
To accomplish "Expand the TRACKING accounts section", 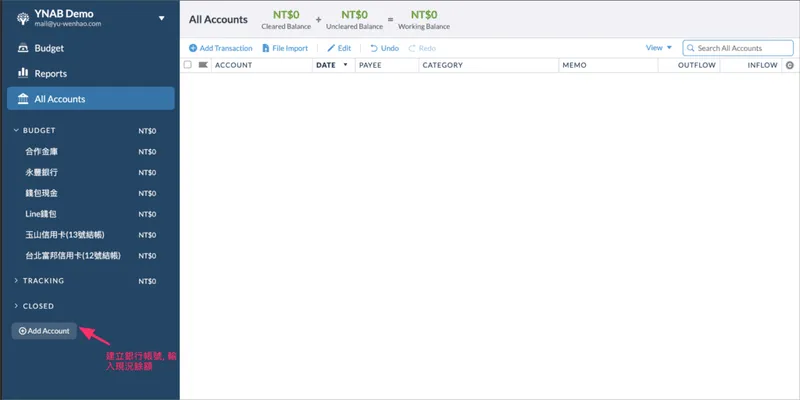I will tap(16, 281).
